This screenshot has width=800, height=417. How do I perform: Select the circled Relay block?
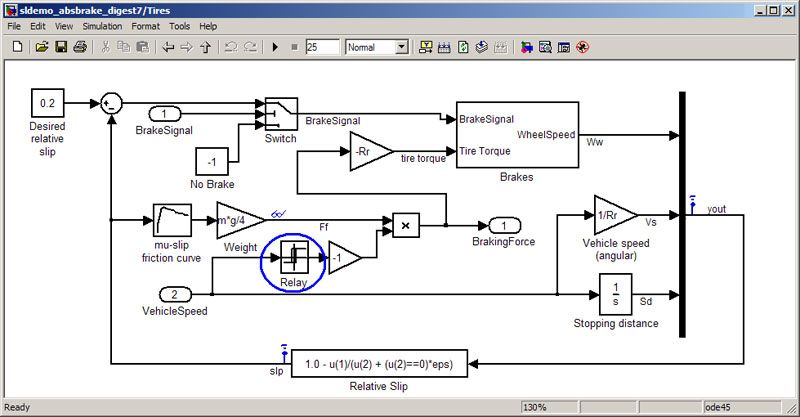293,258
